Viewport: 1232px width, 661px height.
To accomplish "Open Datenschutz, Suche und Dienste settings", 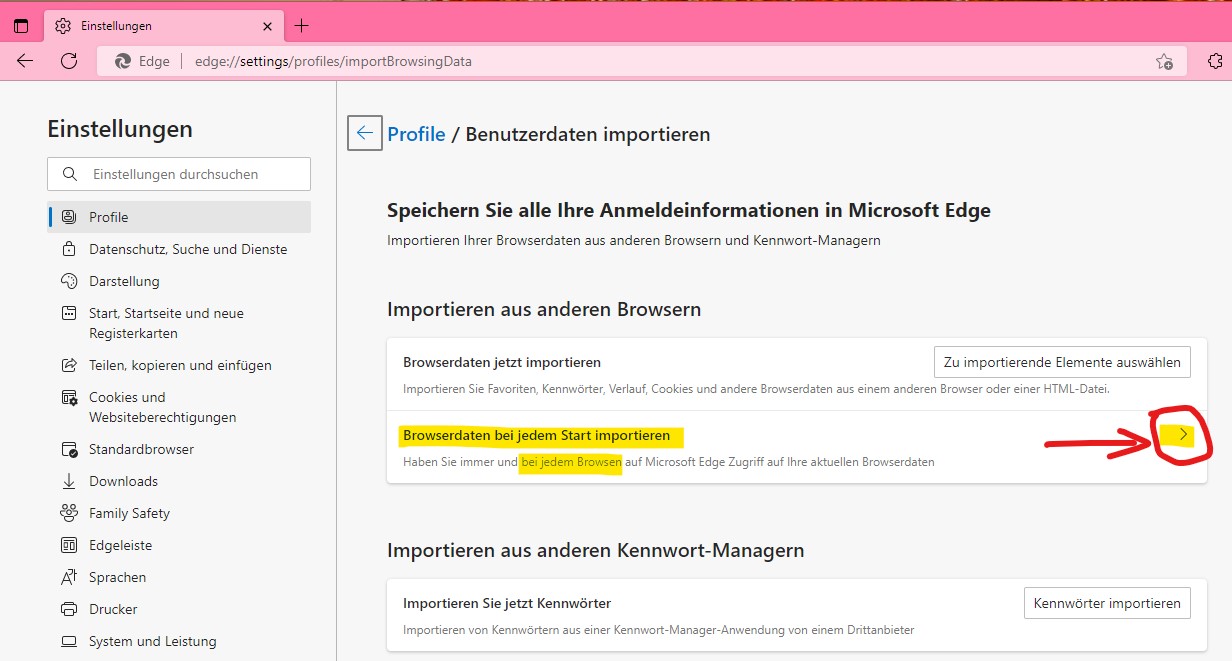I will tap(187, 249).
